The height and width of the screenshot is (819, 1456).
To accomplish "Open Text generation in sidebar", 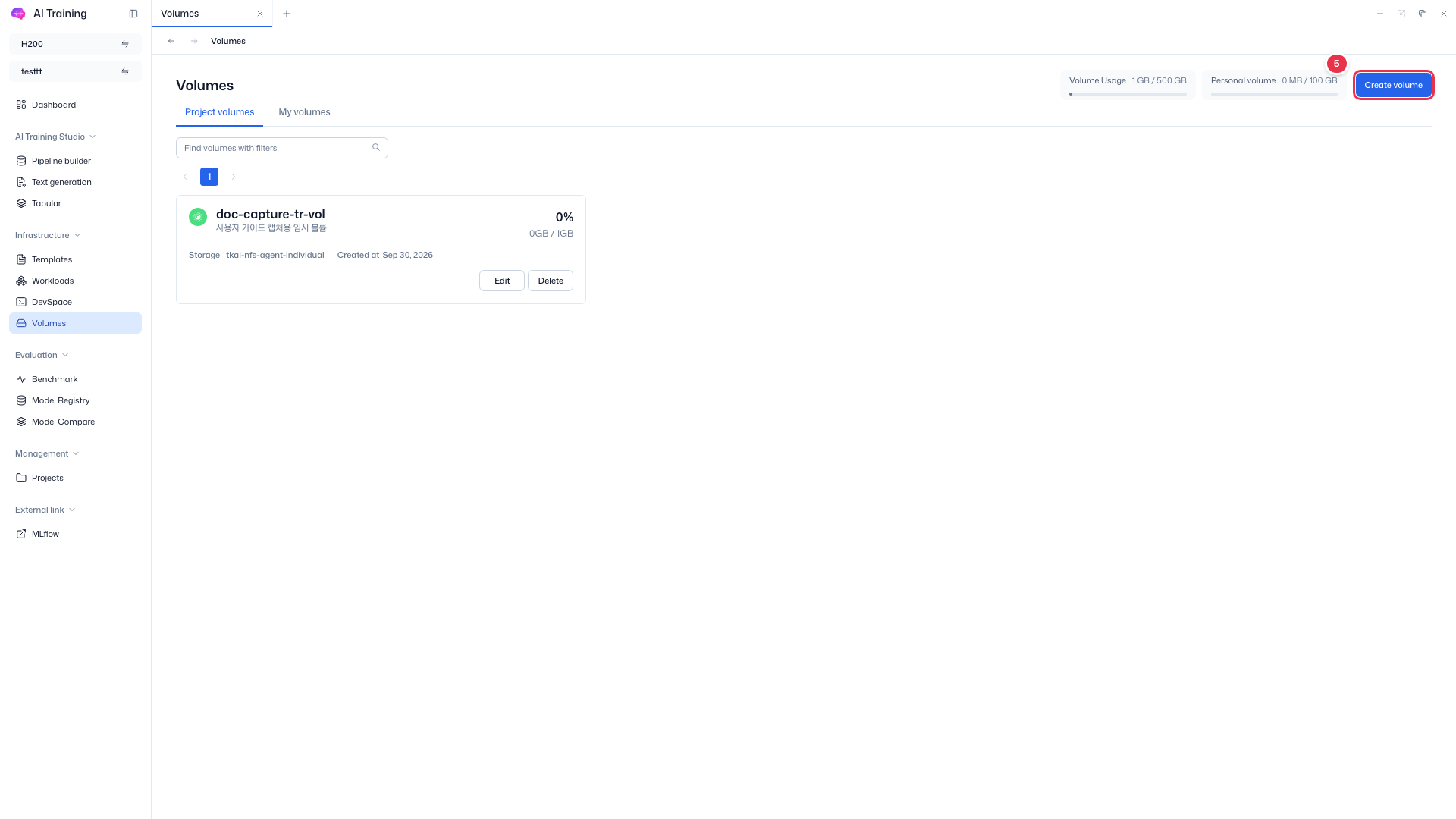I will 75,182.
